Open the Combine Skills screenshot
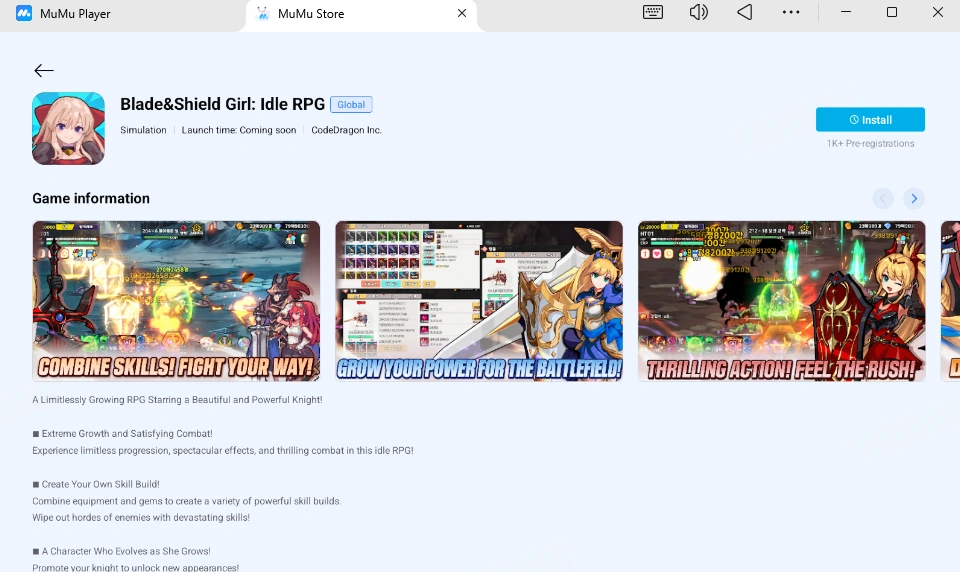960x572 pixels. (176, 301)
